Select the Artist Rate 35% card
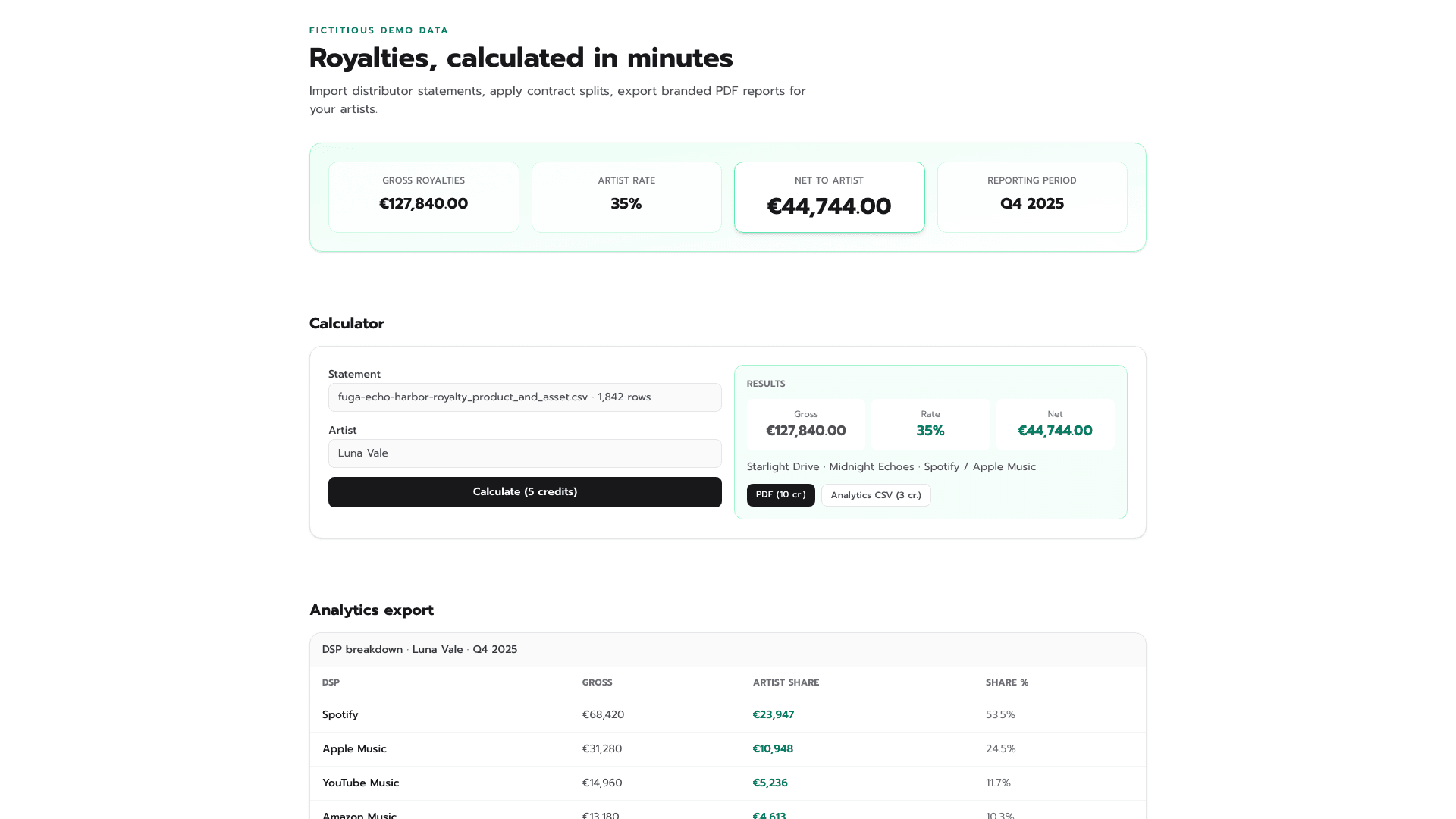 (626, 197)
